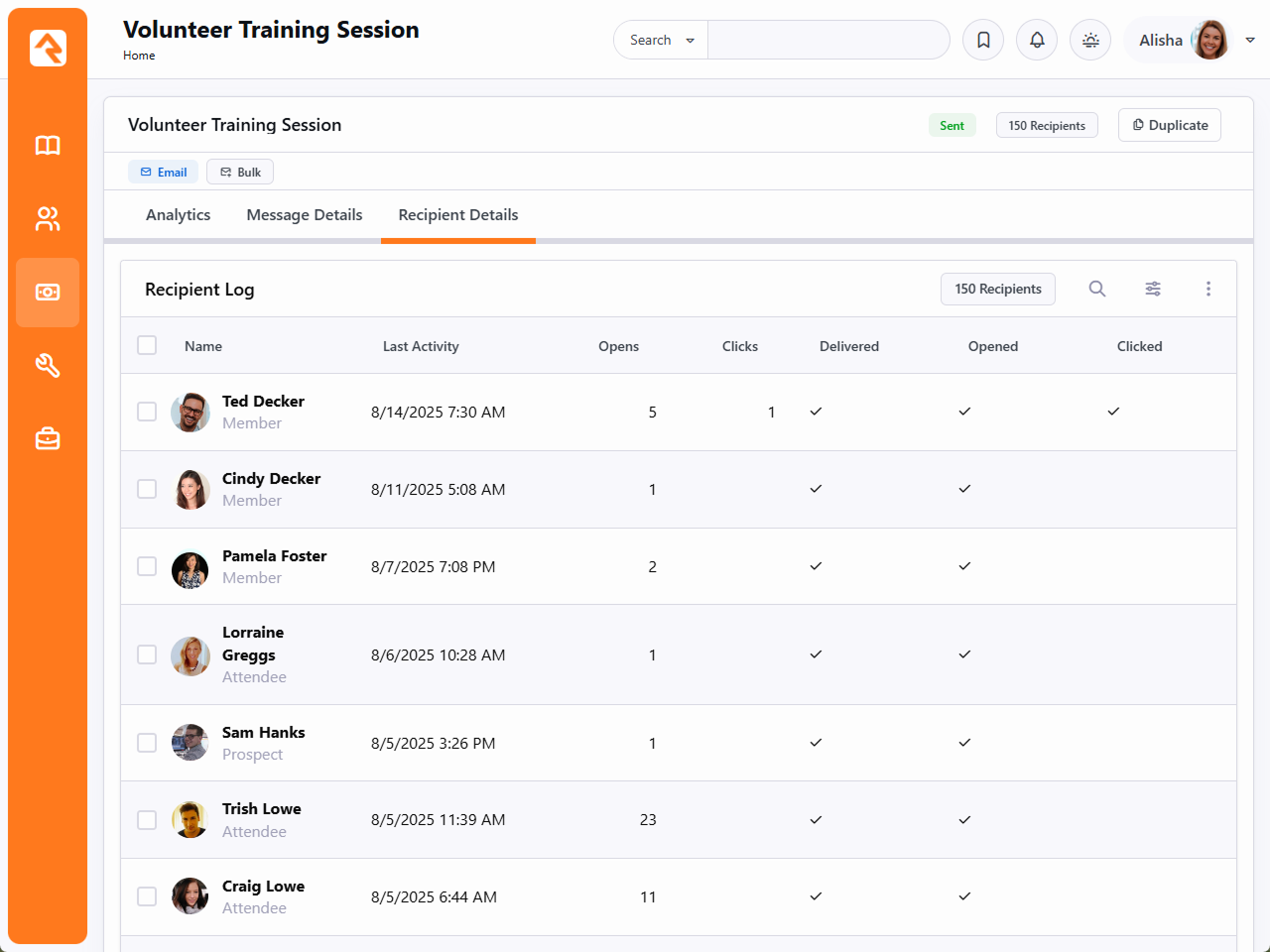Search the Recipient Log with magnifier icon

click(1097, 289)
